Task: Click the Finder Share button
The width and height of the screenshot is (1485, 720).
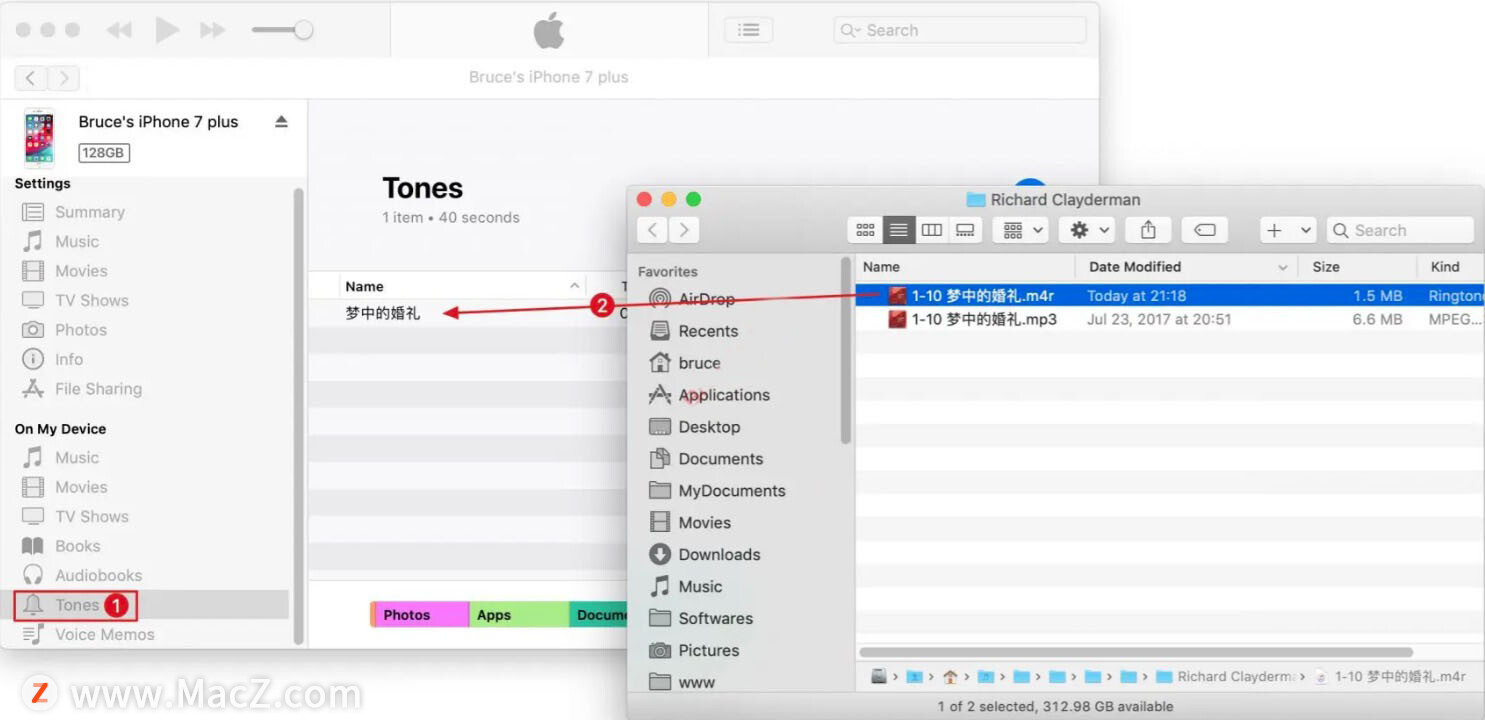Action: [x=1148, y=230]
